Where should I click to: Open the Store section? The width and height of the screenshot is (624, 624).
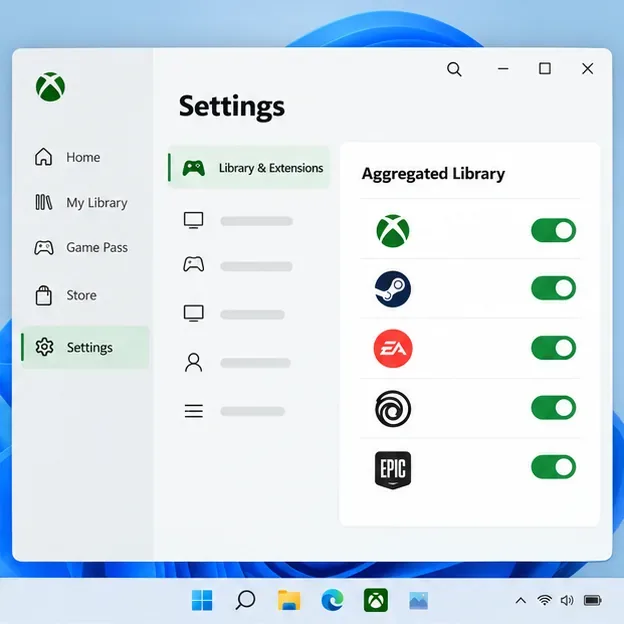click(66, 295)
